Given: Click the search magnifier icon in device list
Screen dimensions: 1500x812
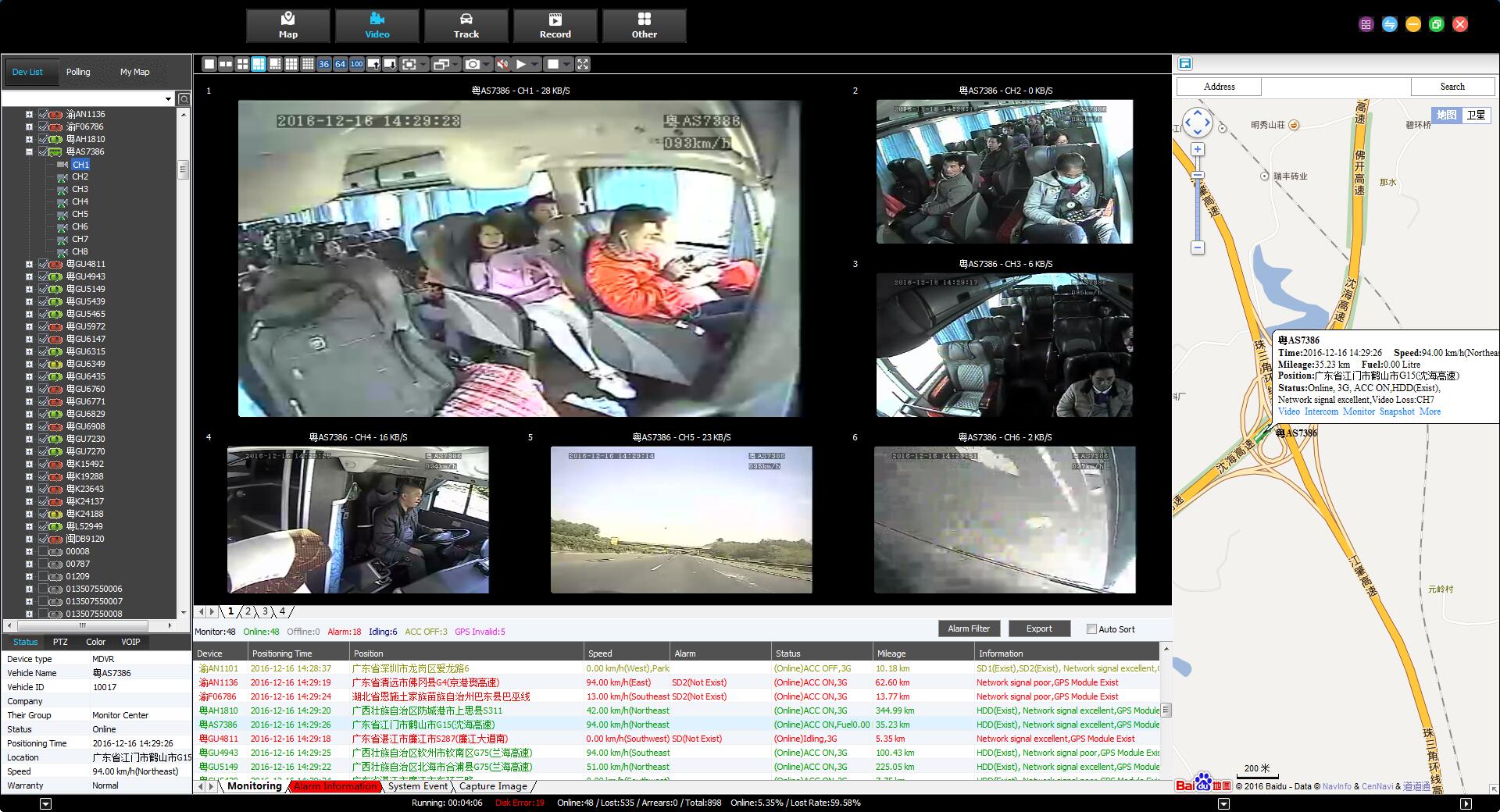Looking at the screenshot, I should (x=184, y=99).
